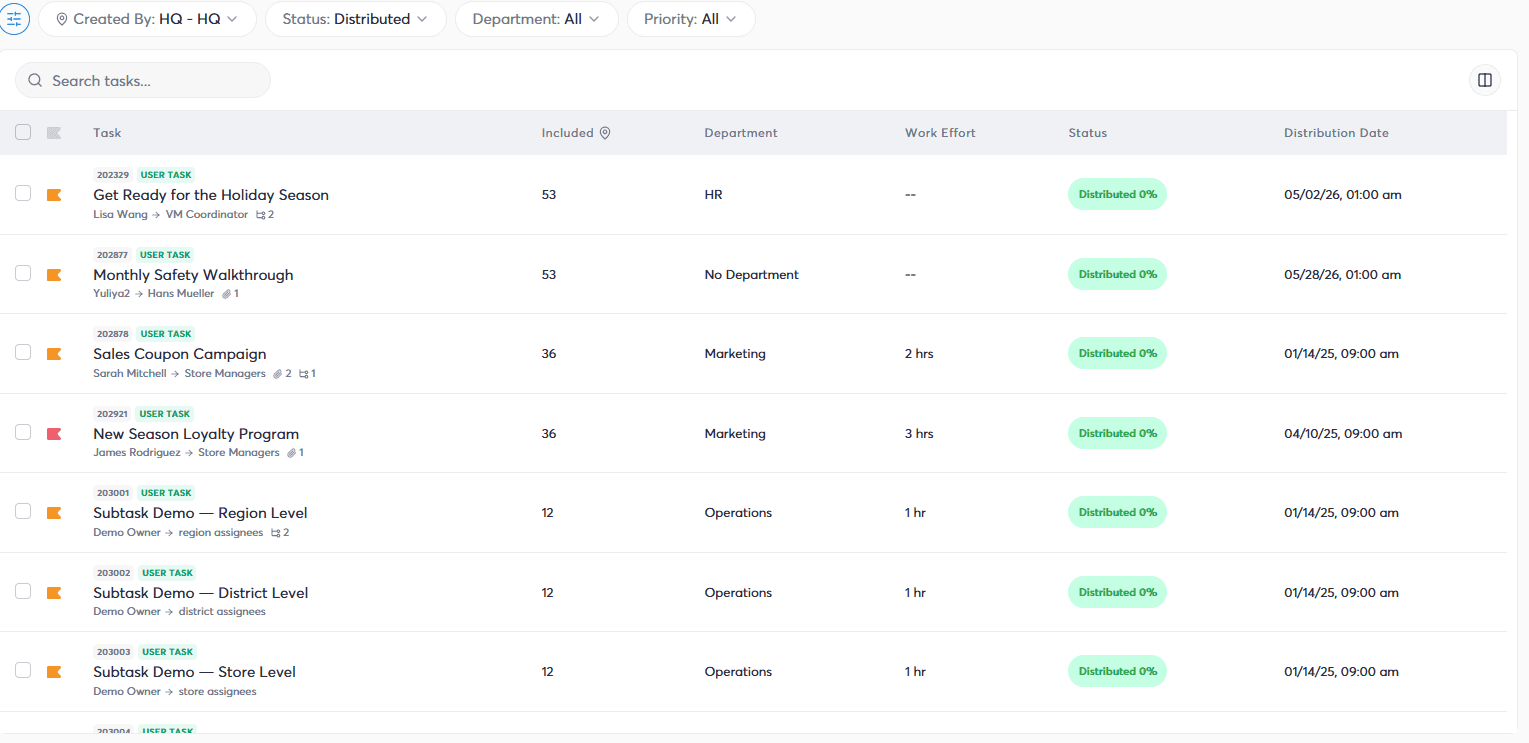The image size is (1529, 743).
Task: Tick the select-all checkbox in the header row
Action: click(23, 132)
